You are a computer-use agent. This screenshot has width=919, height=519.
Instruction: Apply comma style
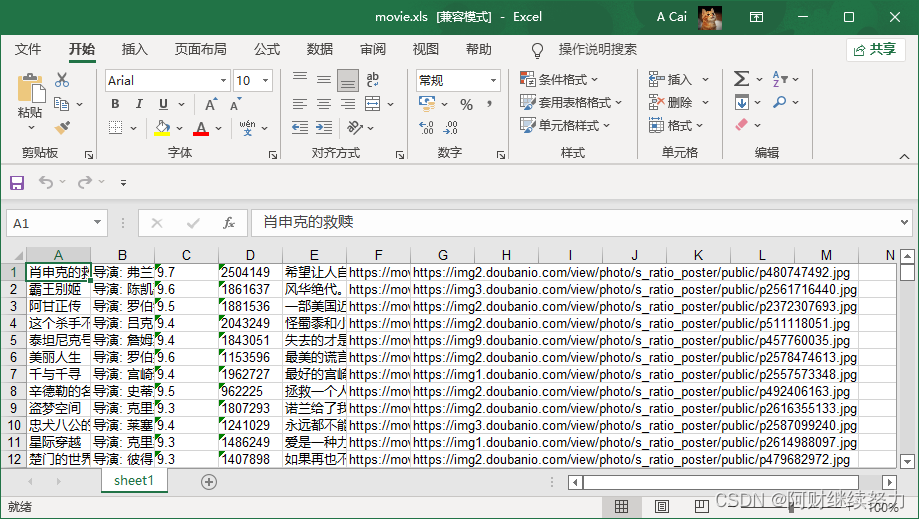point(489,104)
